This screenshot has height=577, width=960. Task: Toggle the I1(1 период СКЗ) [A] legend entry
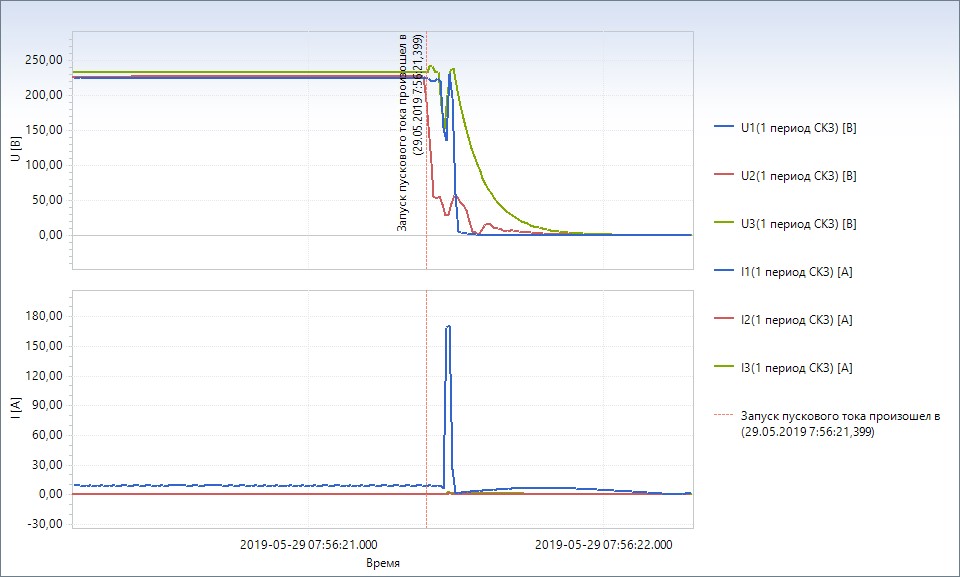796,271
